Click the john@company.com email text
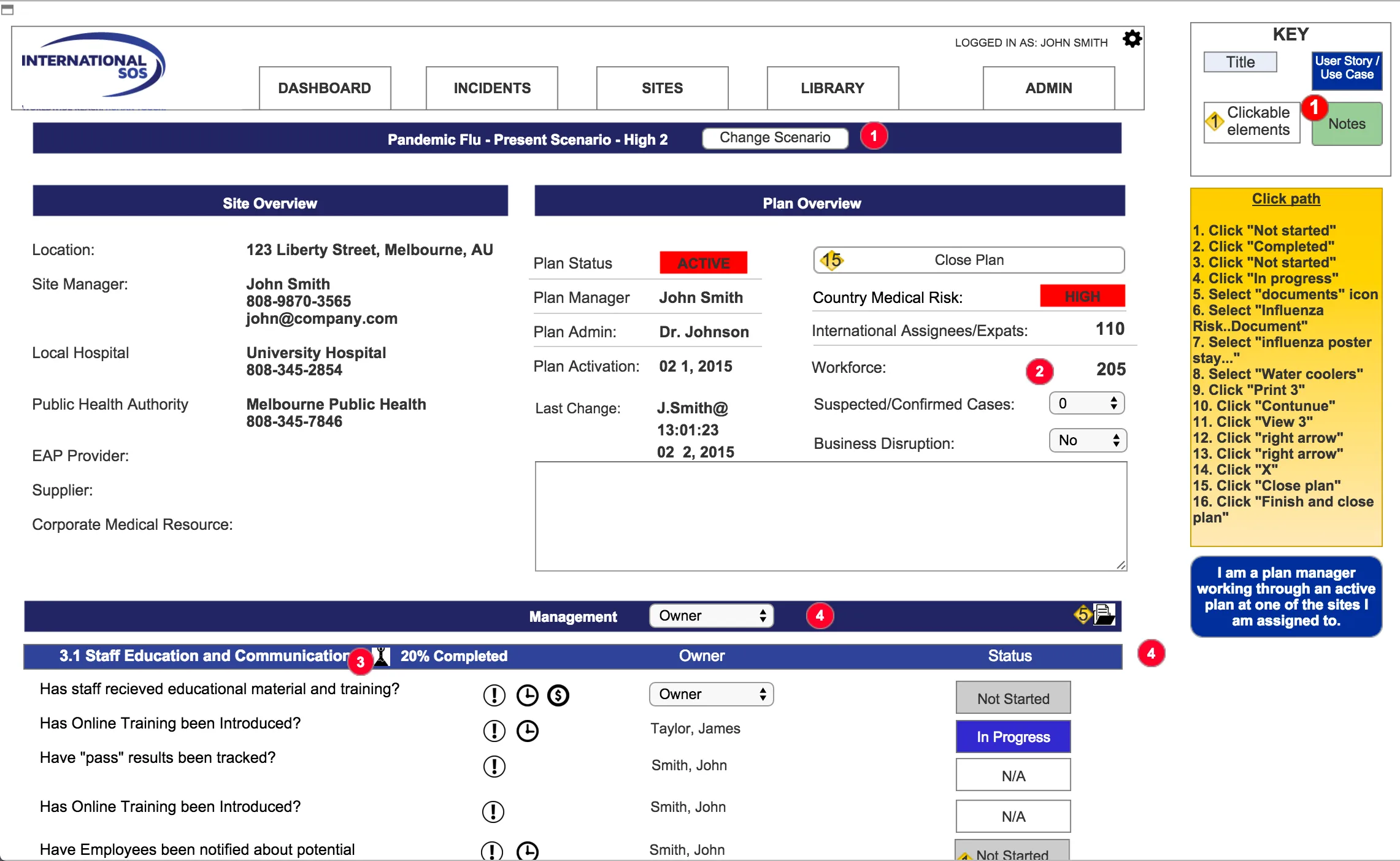 pos(321,318)
